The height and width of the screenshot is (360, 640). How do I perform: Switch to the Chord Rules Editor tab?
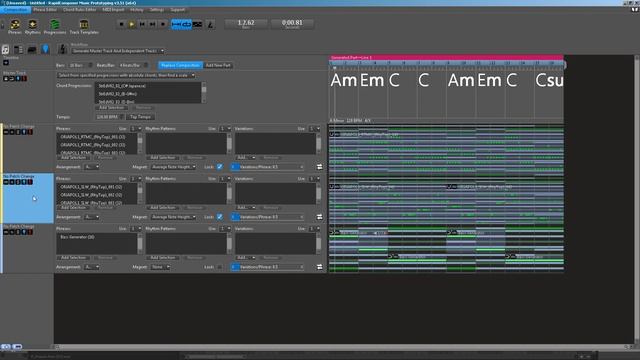tap(80, 10)
